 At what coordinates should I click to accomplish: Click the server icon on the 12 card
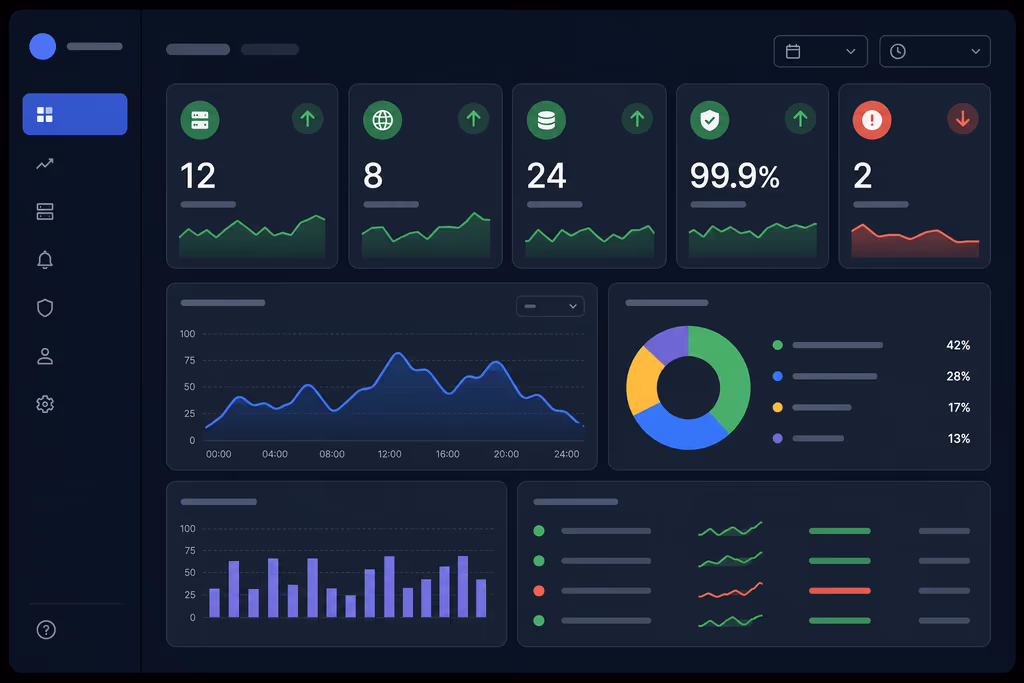(200, 120)
